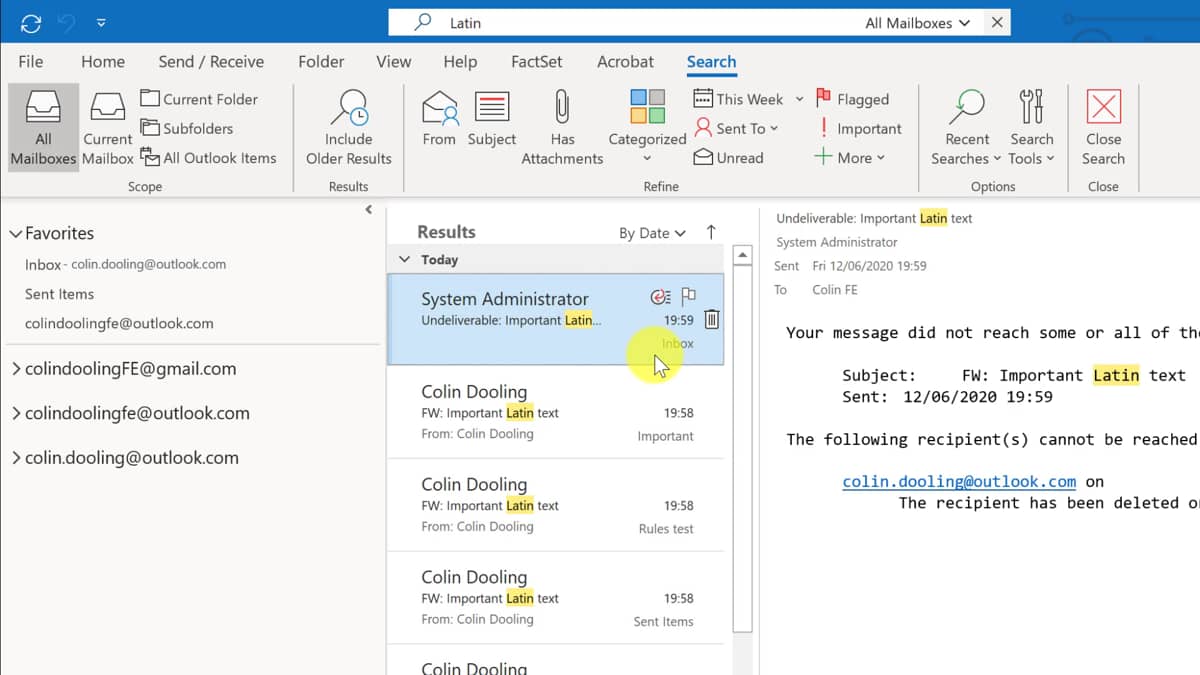This screenshot has width=1200, height=675.
Task: Choose Current Folder scope
Action: pos(199,99)
